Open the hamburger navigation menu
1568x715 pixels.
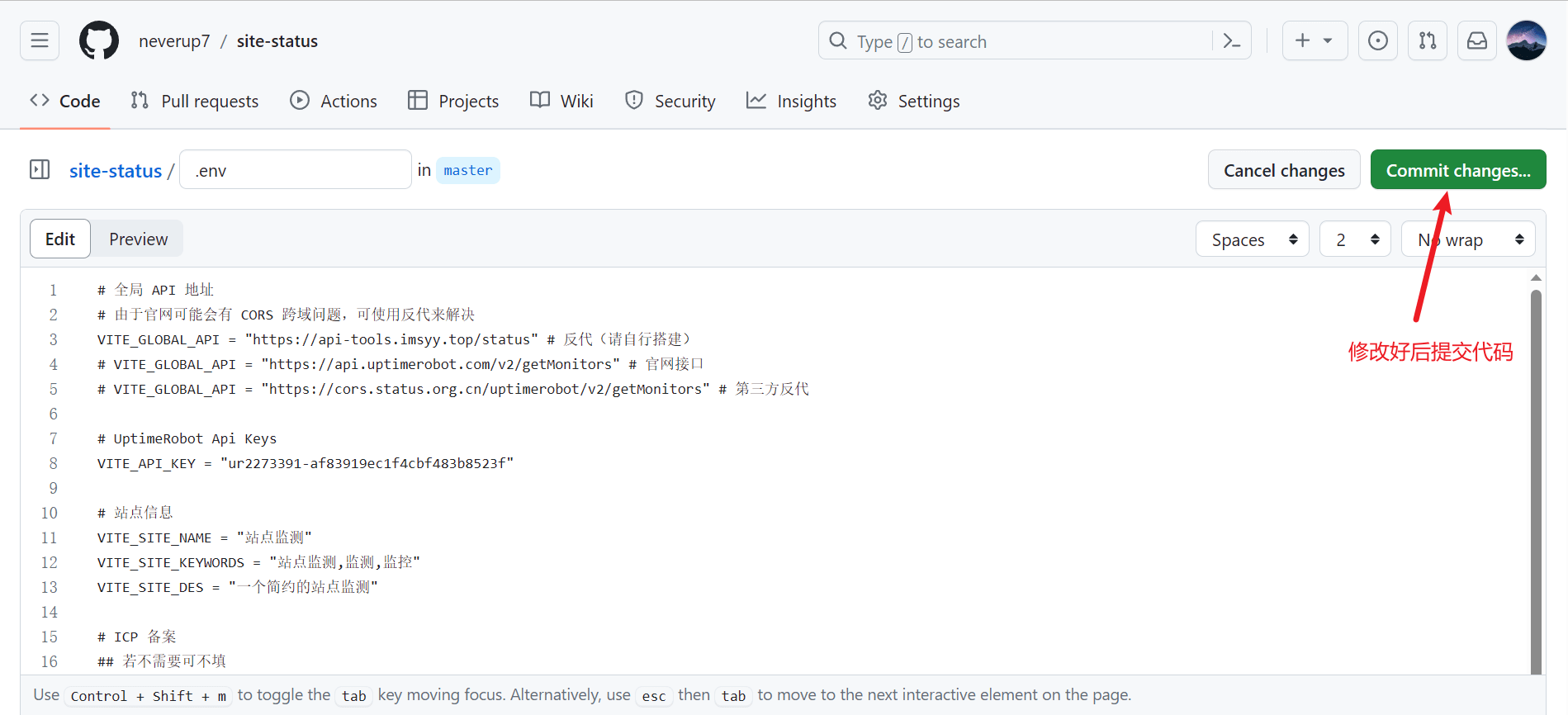pos(40,40)
